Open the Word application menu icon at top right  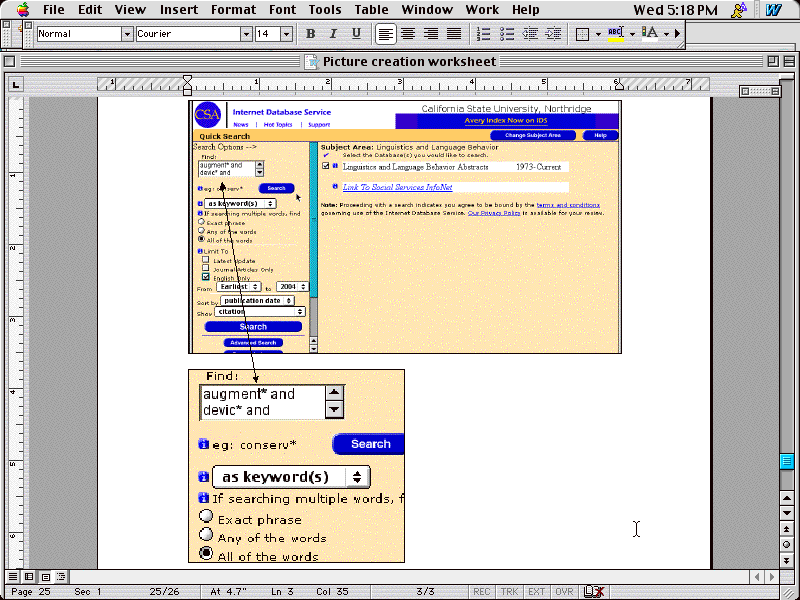(x=773, y=9)
